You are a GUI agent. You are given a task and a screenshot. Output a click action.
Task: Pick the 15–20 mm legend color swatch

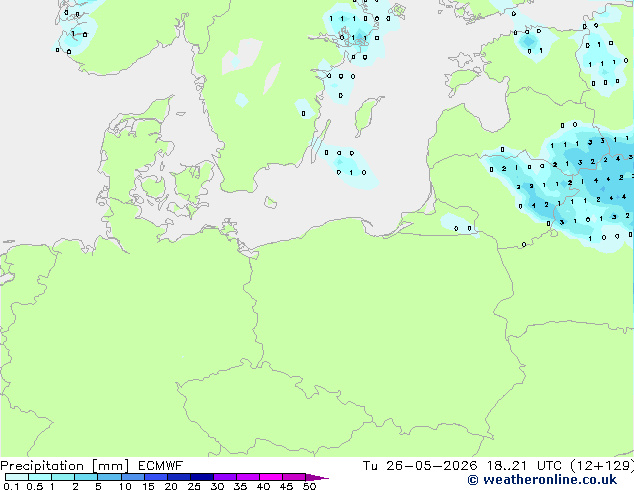[156, 477]
